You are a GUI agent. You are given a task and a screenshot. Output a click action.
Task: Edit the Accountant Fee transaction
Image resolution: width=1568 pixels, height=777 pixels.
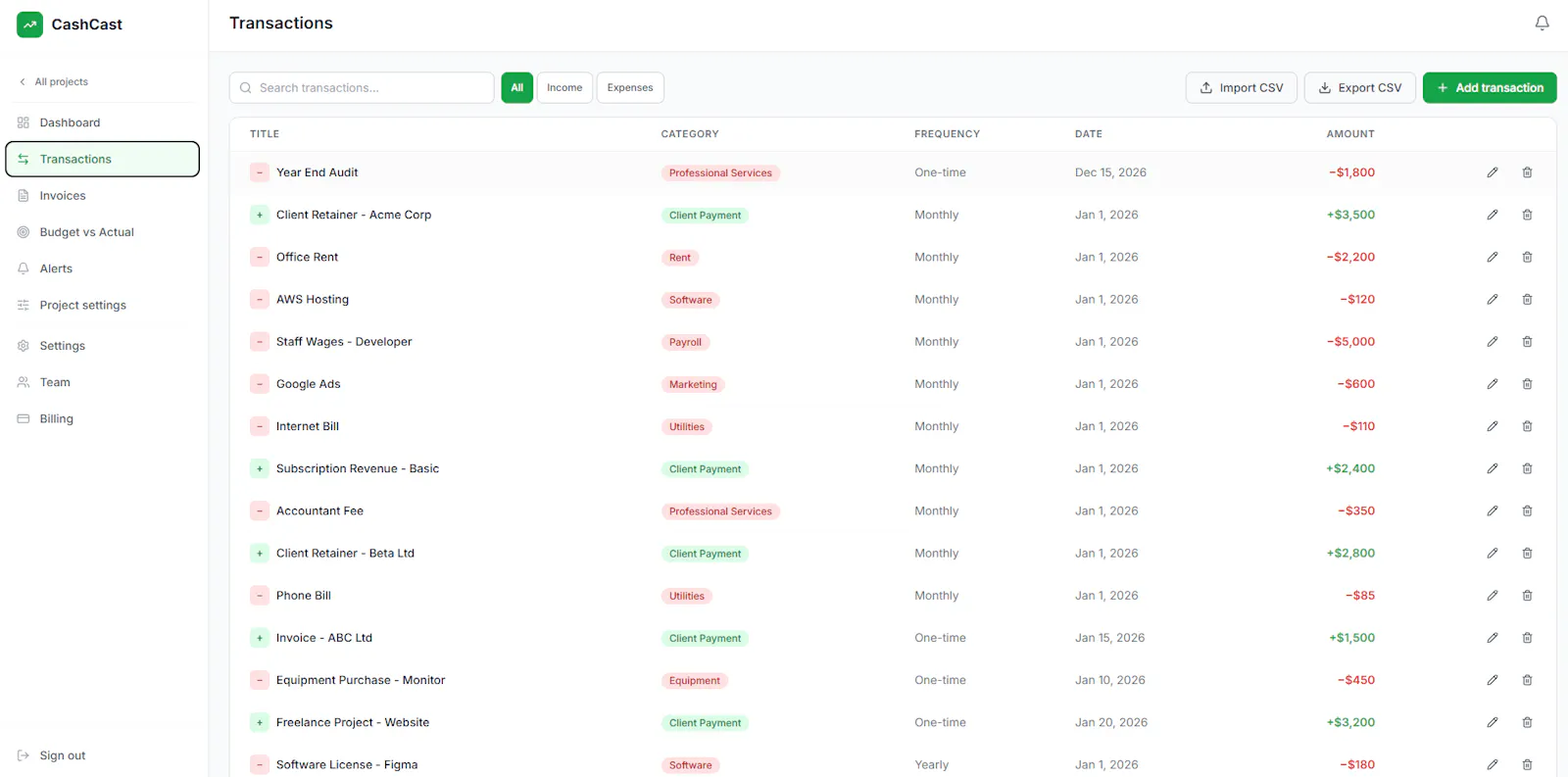[x=1493, y=510]
